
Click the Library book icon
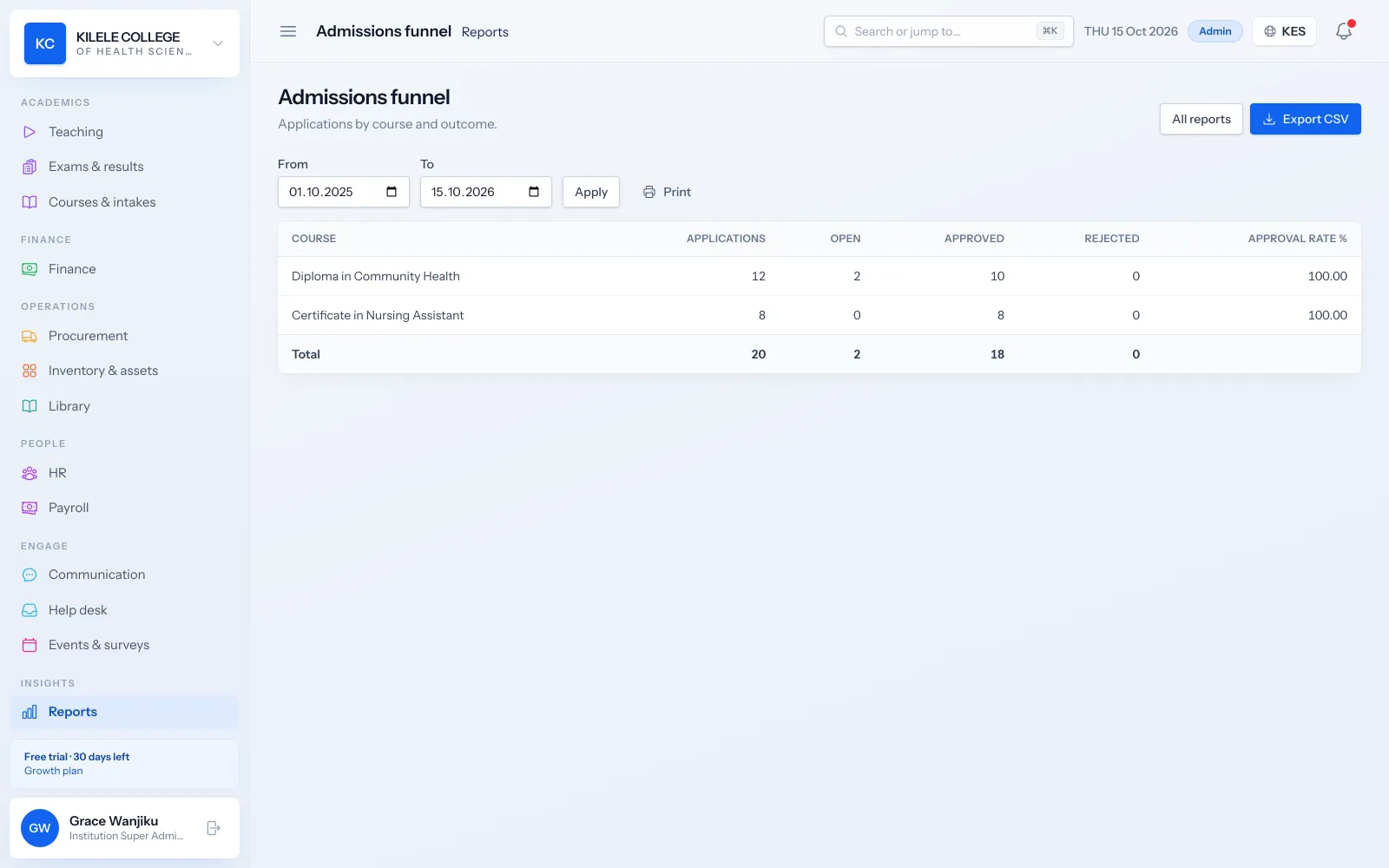[30, 406]
